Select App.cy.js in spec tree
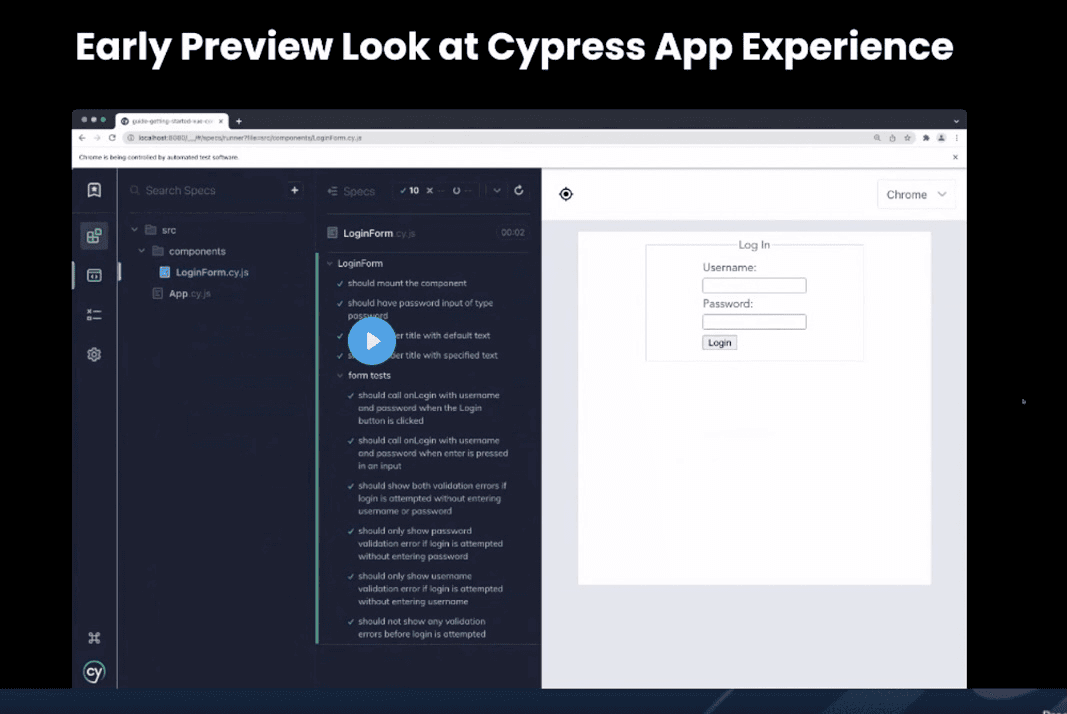 [x=182, y=293]
